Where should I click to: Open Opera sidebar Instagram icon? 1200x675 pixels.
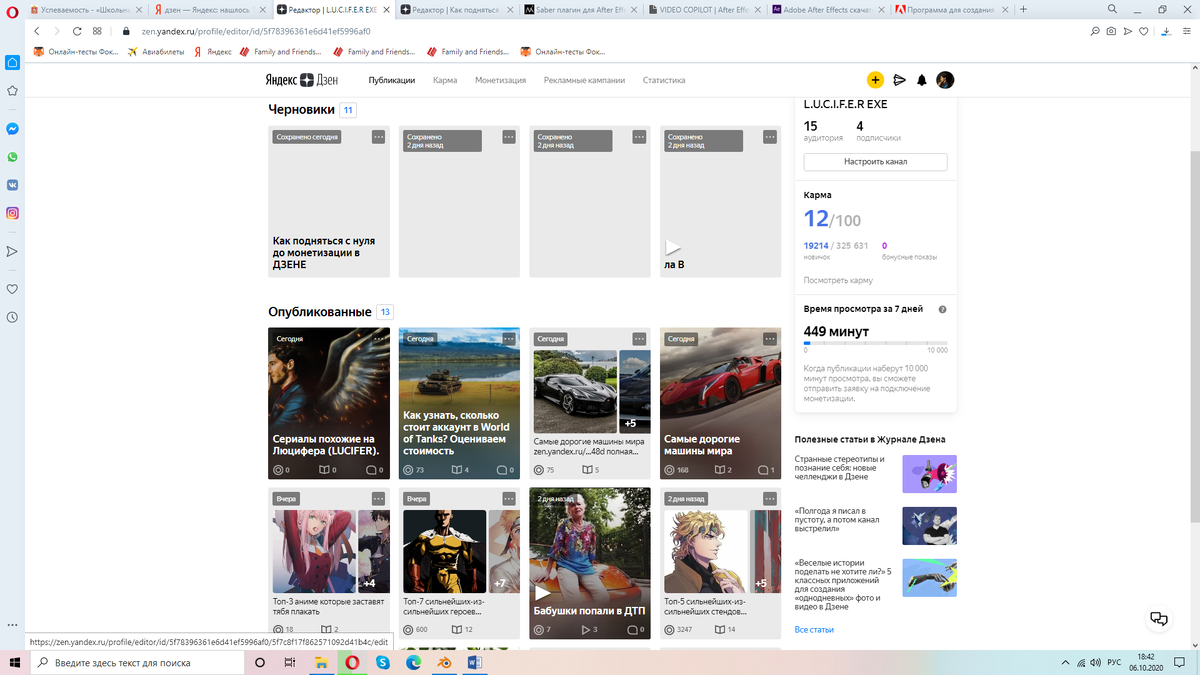click(x=12, y=213)
